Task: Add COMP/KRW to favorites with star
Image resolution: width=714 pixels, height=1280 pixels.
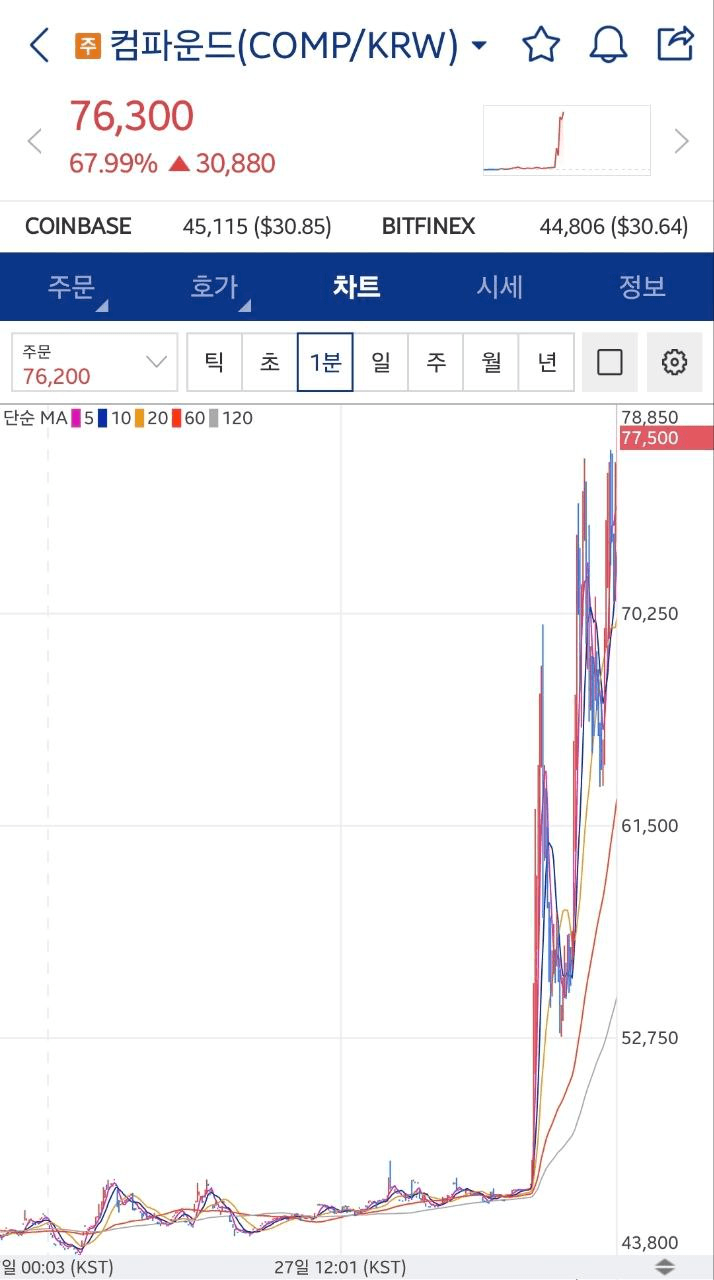Action: click(541, 45)
